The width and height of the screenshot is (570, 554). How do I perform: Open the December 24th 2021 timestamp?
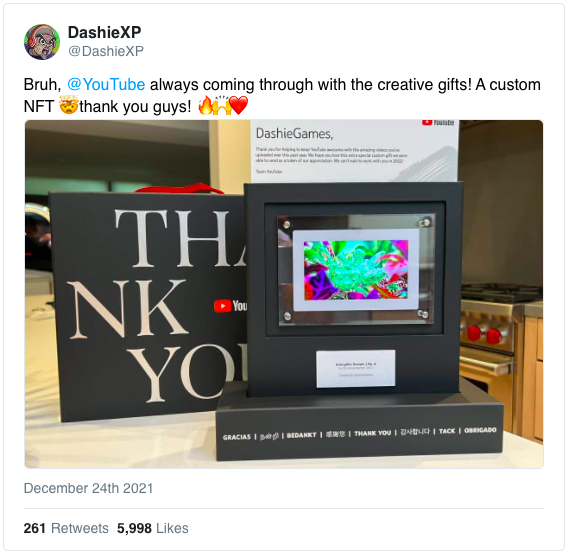(x=88, y=488)
